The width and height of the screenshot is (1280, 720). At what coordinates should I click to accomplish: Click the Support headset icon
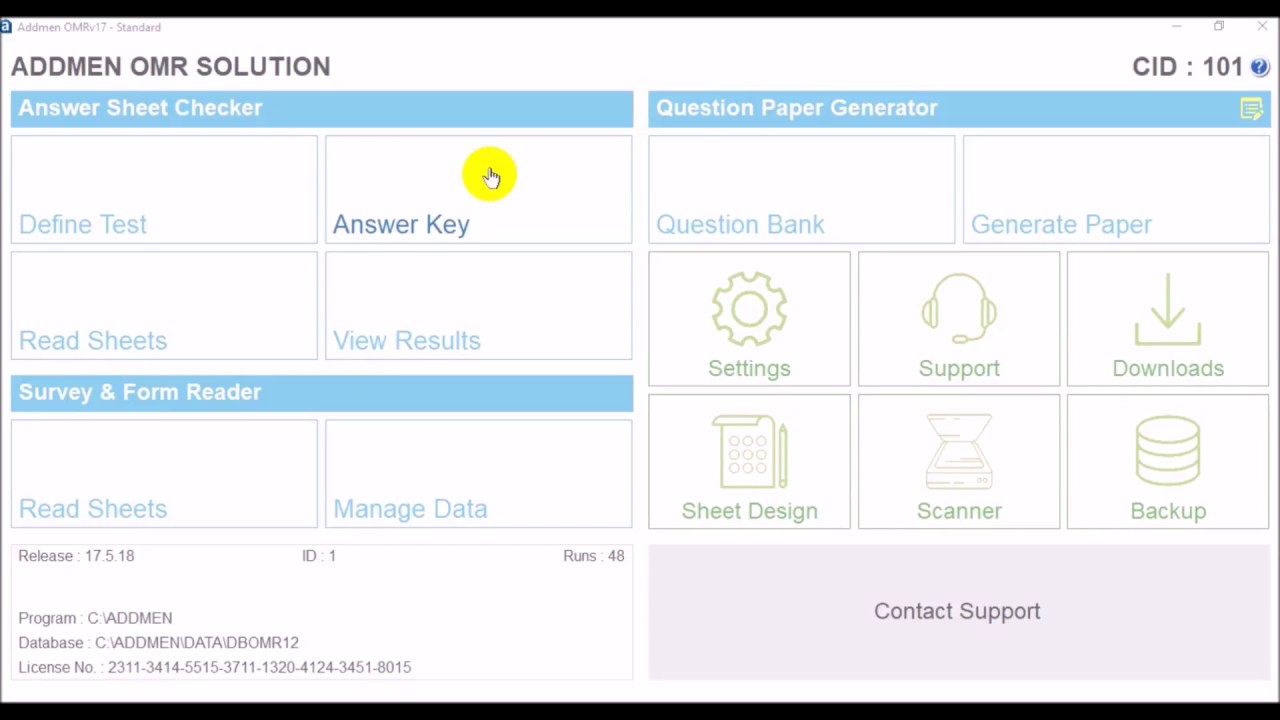959,310
